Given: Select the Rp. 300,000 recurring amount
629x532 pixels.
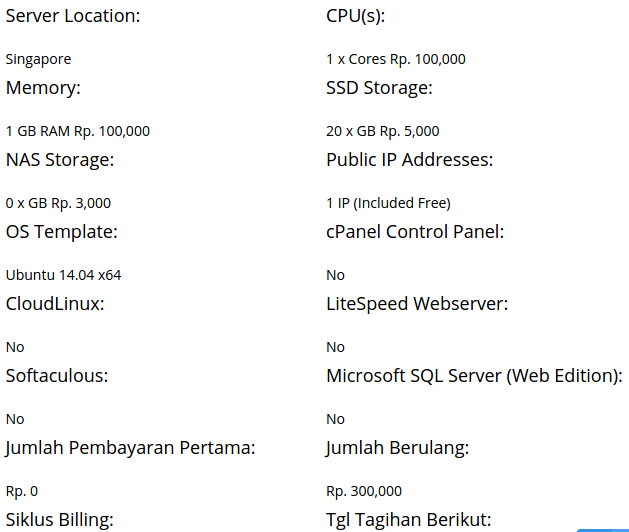Looking at the screenshot, I should coord(364,491).
